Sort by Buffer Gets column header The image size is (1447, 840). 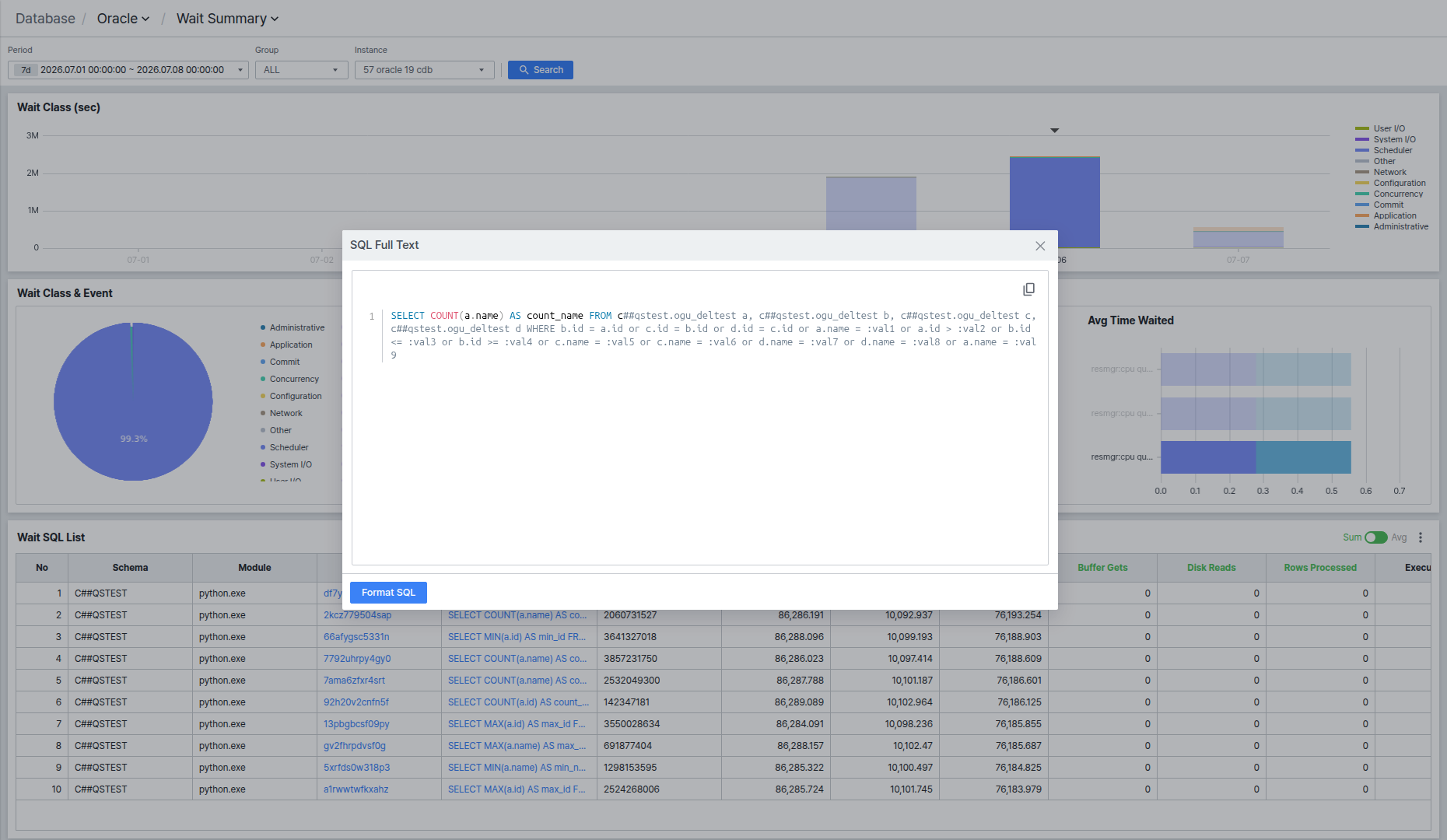coord(1102,568)
